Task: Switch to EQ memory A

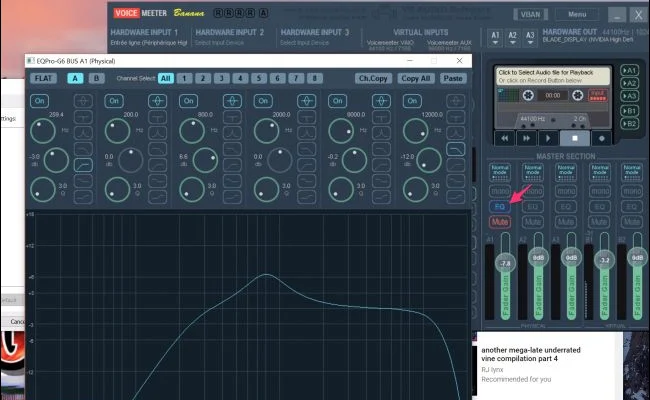Action: coord(75,78)
